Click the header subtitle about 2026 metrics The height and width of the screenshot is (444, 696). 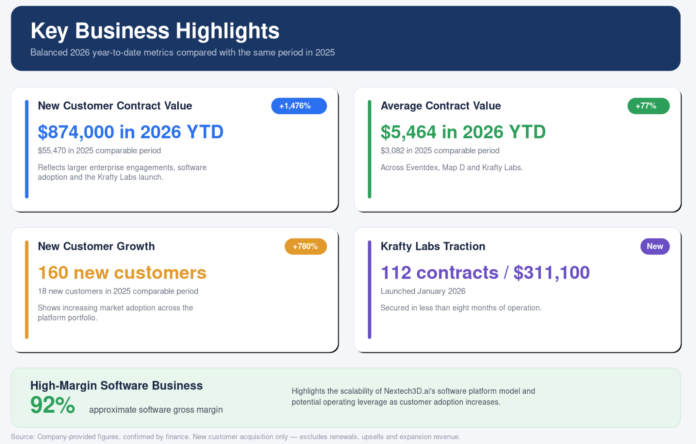click(x=182, y=52)
